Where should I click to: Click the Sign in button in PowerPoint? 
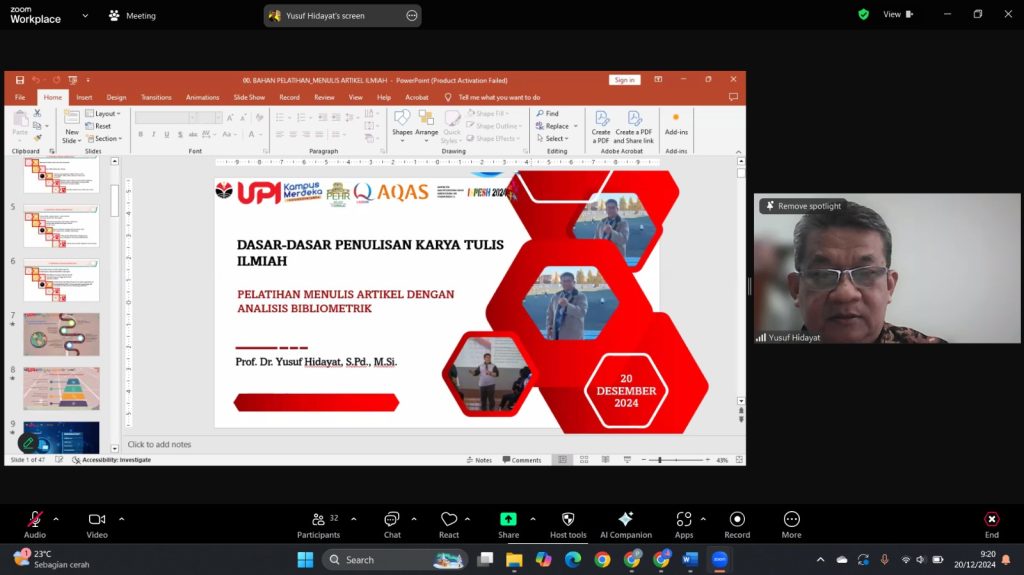[x=624, y=80]
